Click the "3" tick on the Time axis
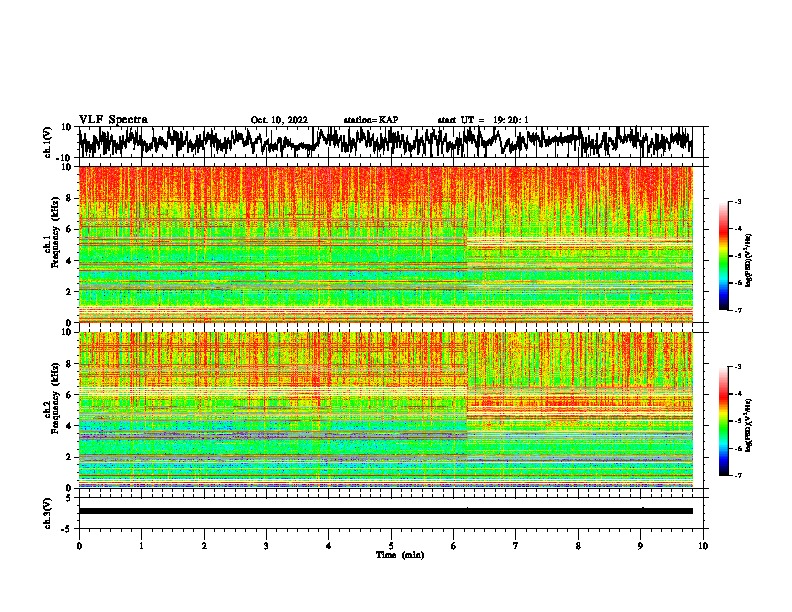 (266, 546)
